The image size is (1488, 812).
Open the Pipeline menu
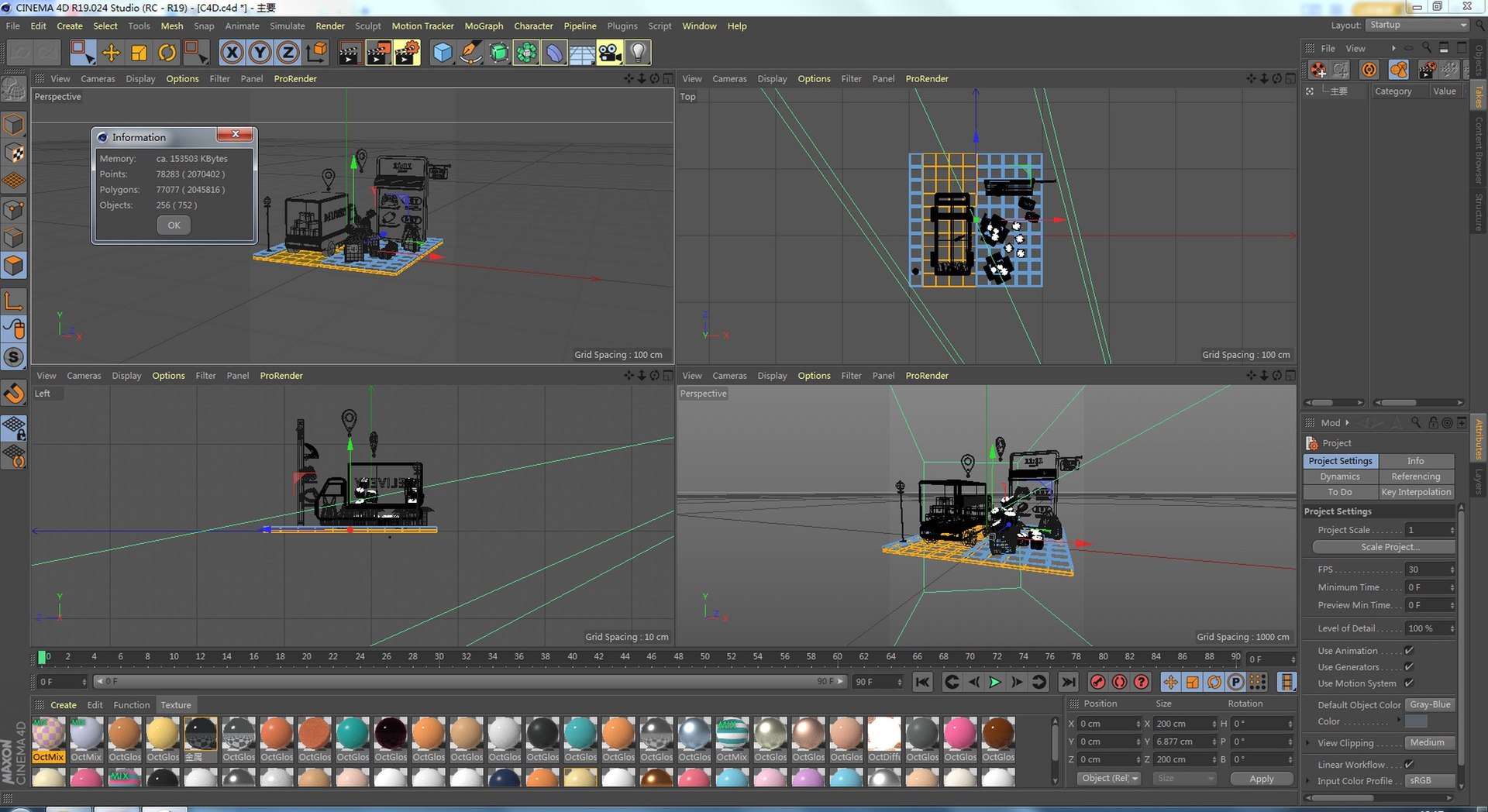(580, 26)
